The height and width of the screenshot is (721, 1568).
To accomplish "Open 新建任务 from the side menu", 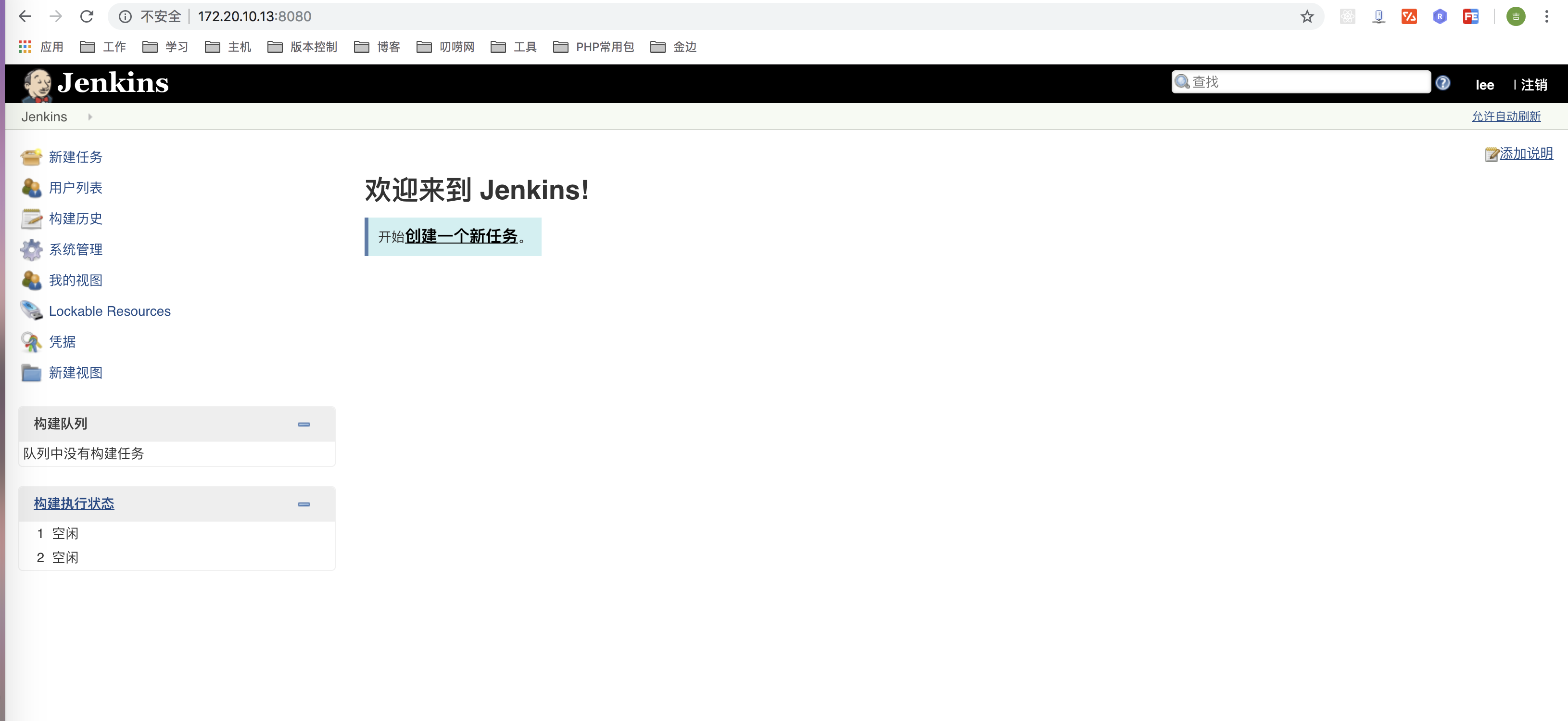I will (x=76, y=157).
